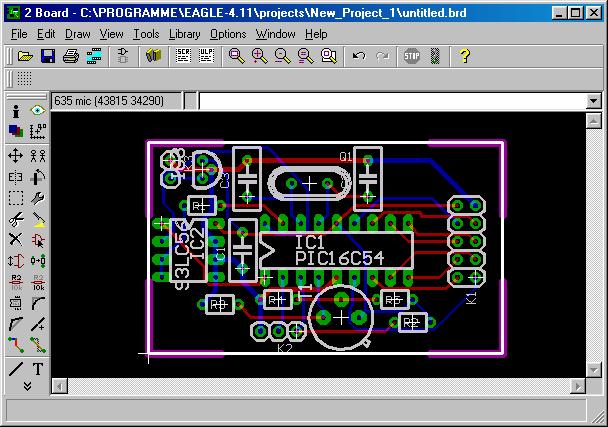Image resolution: width=608 pixels, height=427 pixels.
Task: Select the Wire line tool
Action: [x=16, y=369]
